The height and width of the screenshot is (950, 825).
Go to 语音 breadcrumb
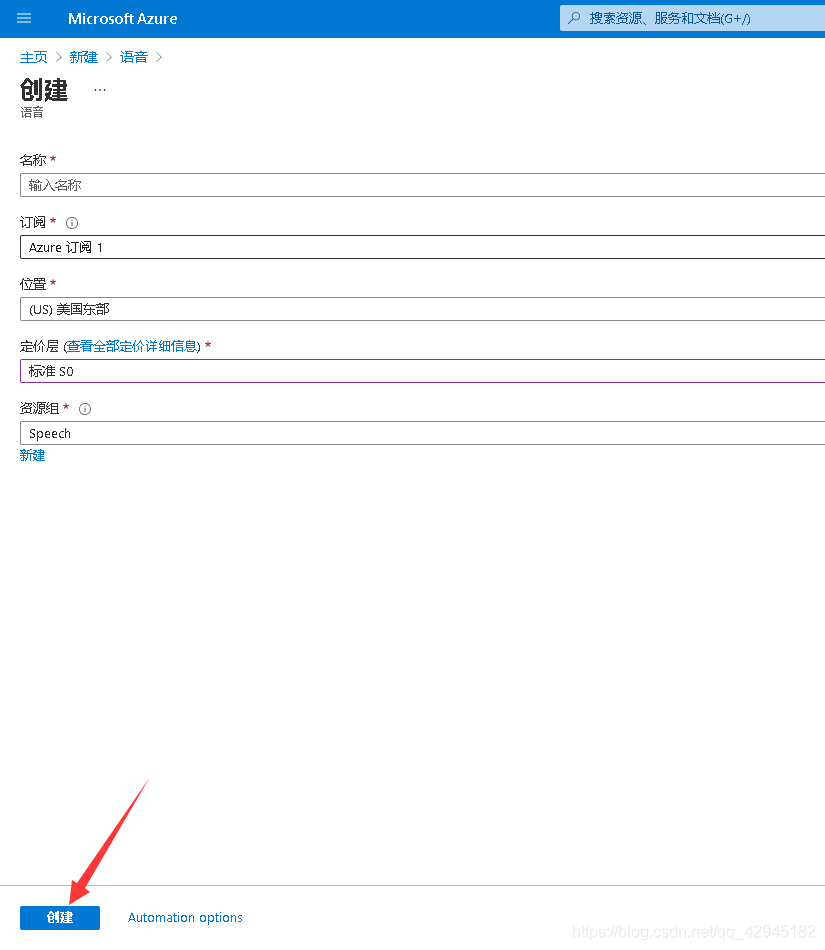coord(134,57)
